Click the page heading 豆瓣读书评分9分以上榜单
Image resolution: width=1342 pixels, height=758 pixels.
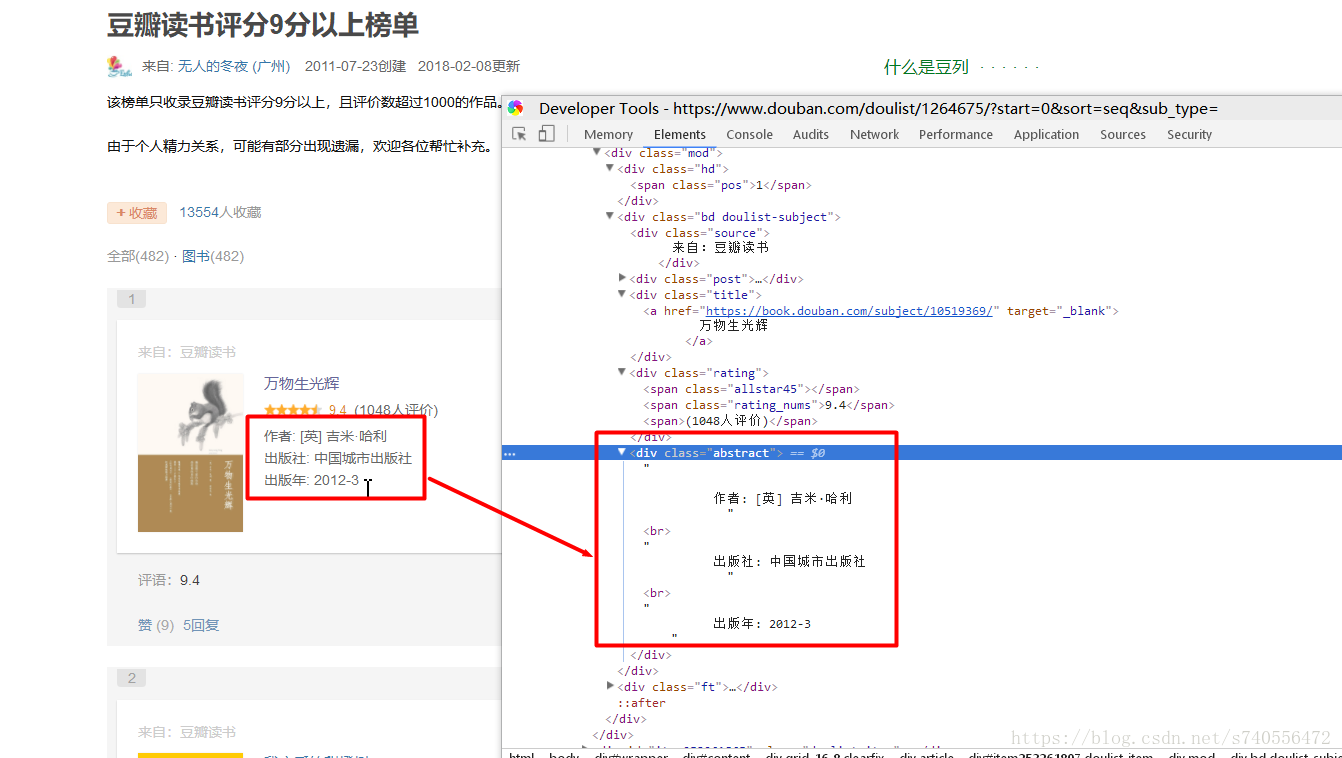tap(263, 24)
